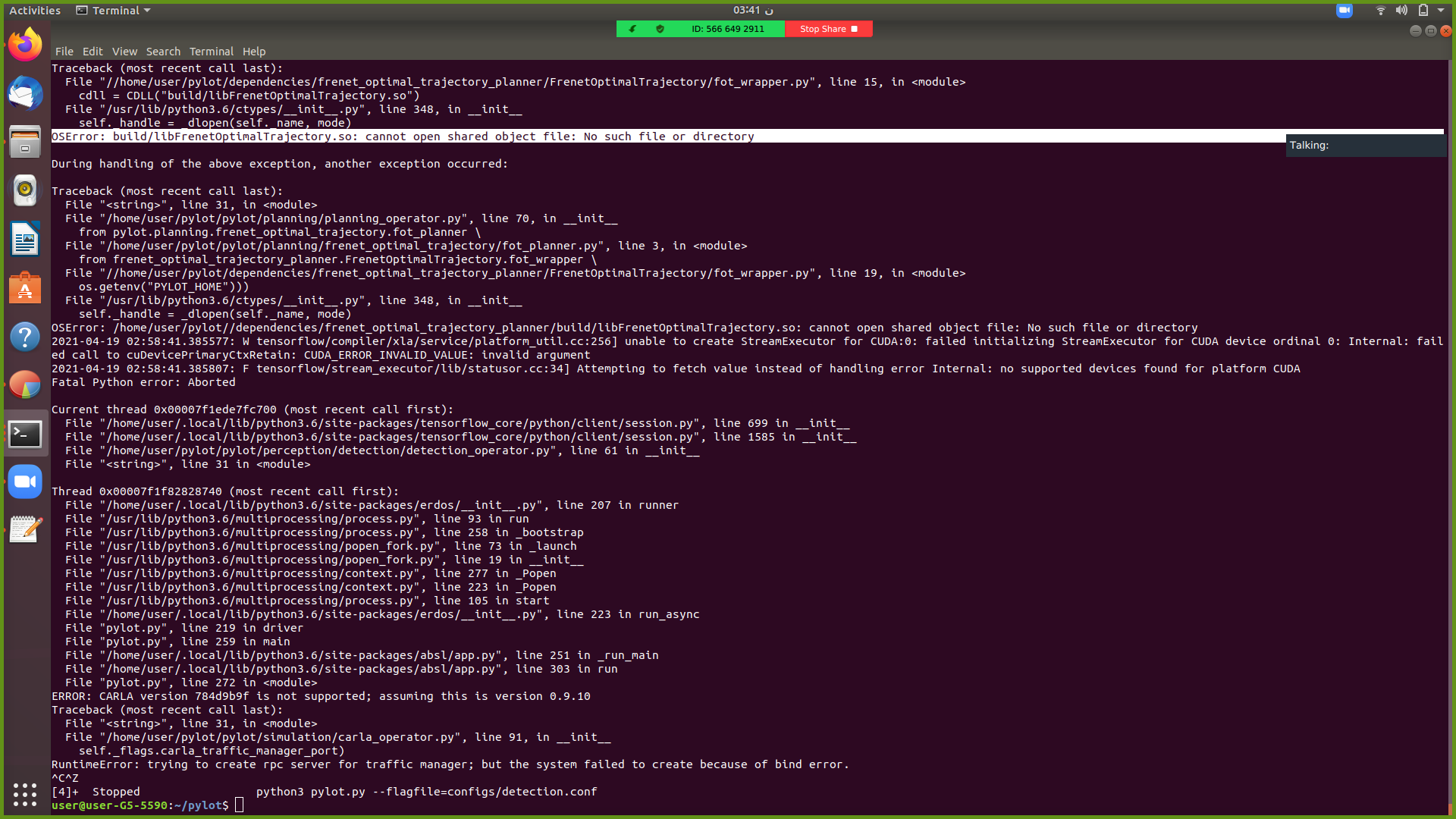Image resolution: width=1456 pixels, height=819 pixels.
Task: Open the Text Editor notepad icon
Action: point(25,530)
